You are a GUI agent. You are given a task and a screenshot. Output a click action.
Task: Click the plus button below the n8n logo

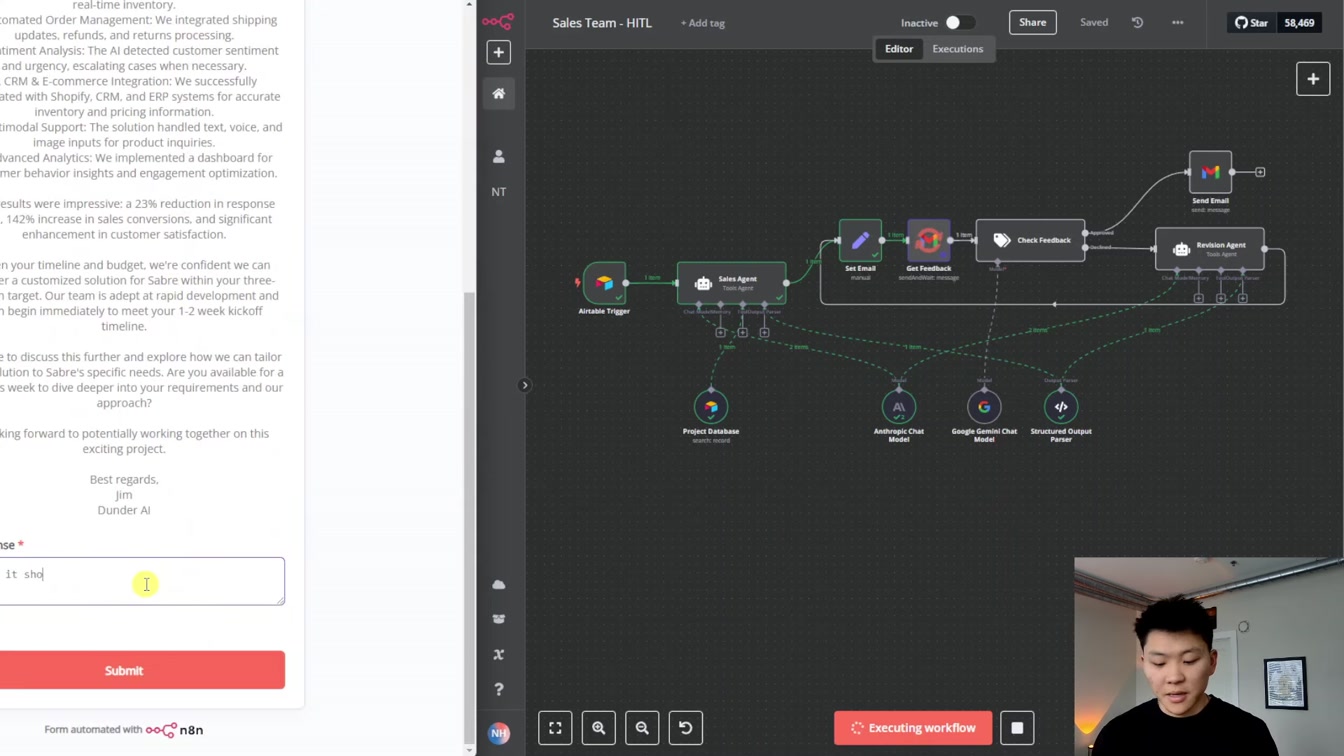[498, 52]
